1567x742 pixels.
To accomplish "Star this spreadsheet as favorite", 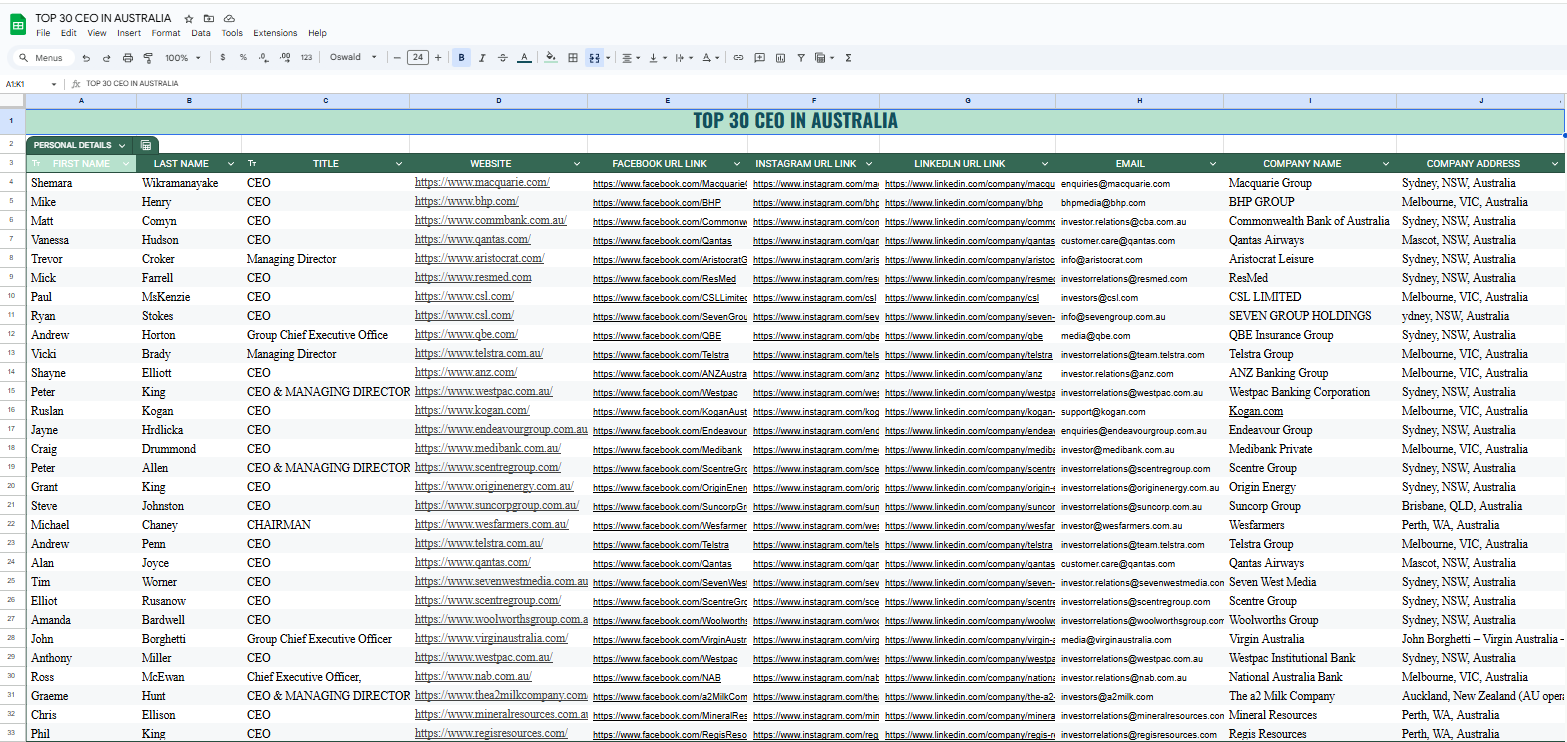I will pyautogui.click(x=188, y=17).
